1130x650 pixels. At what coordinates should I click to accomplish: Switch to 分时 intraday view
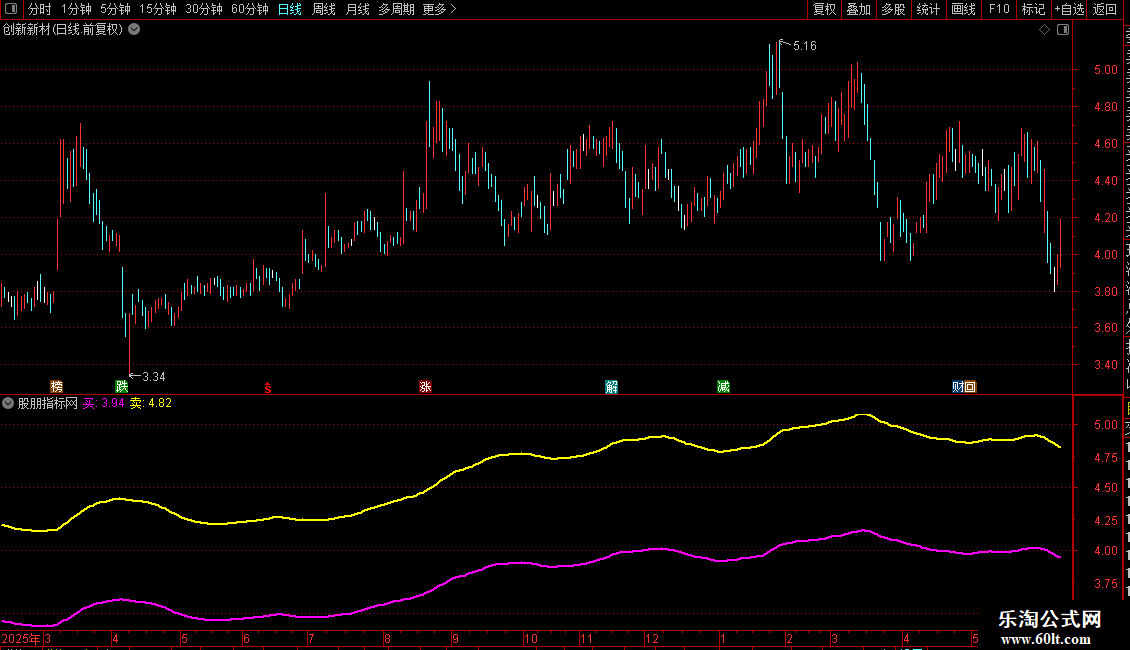[x=40, y=9]
